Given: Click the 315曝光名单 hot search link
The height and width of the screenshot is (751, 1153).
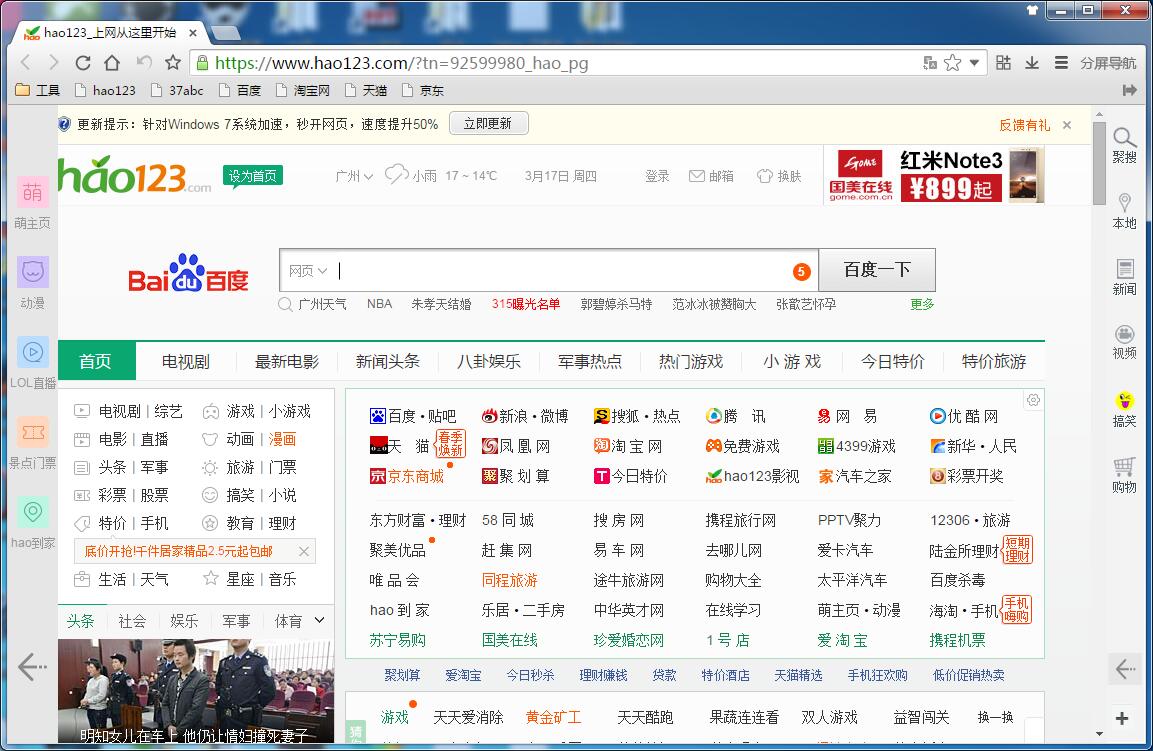Looking at the screenshot, I should pos(526,304).
